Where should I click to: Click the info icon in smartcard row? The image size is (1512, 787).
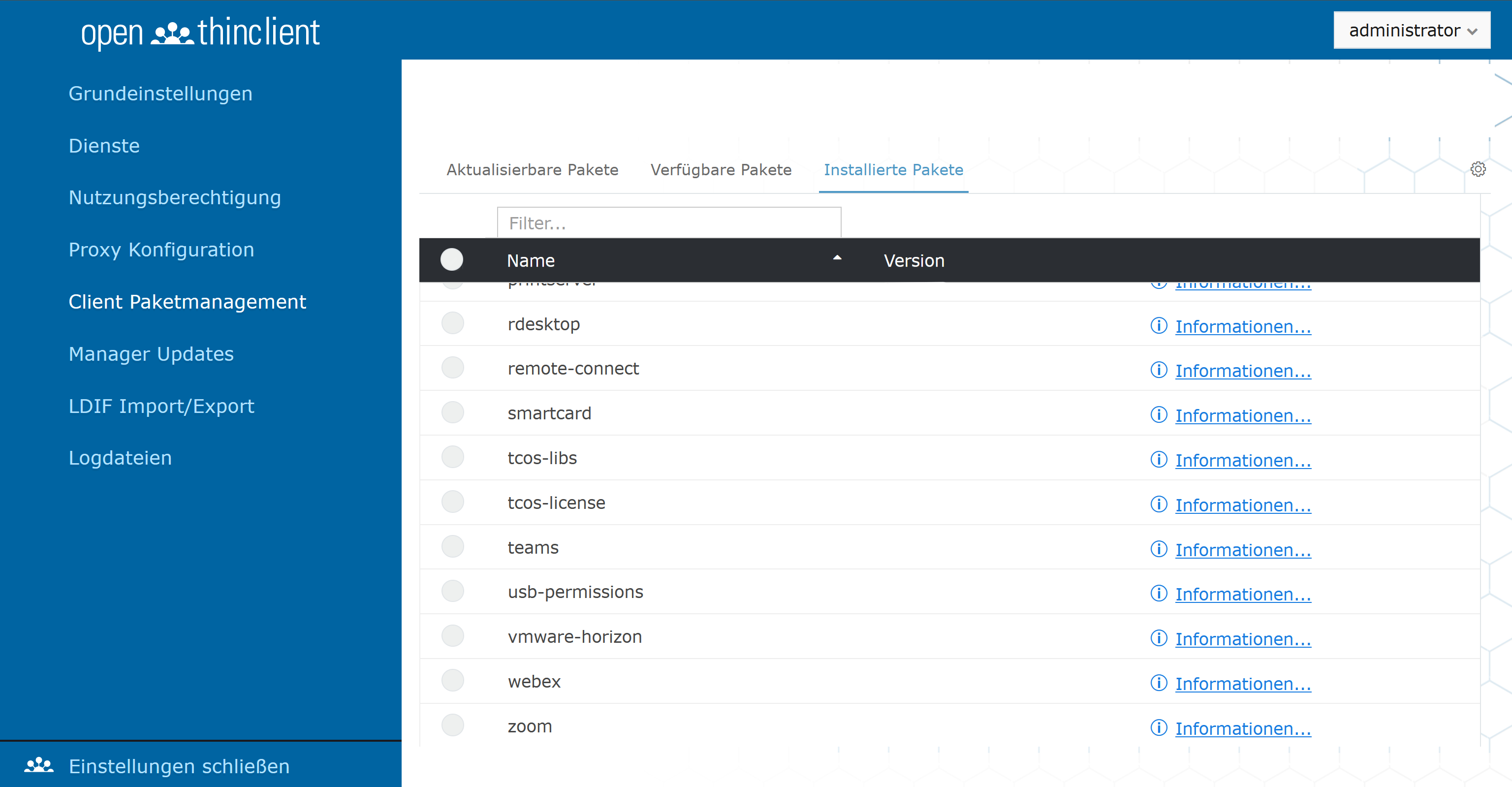click(x=1158, y=415)
